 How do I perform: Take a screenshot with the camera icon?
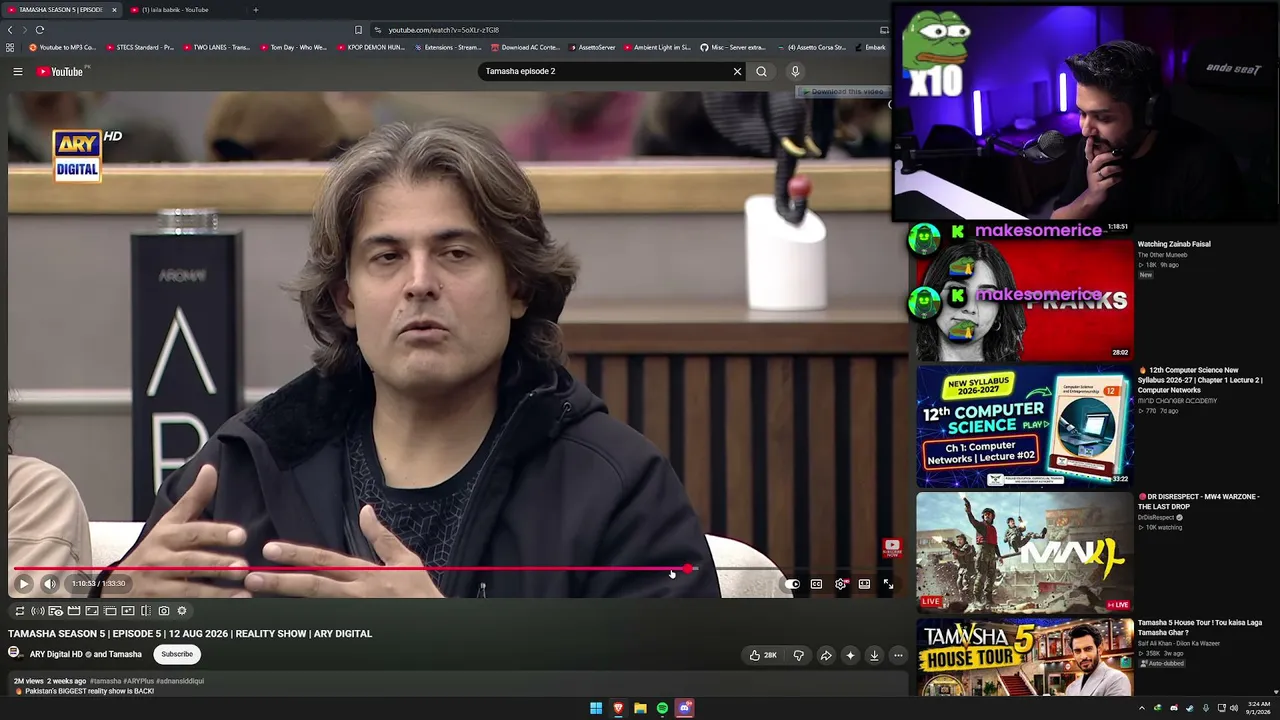pos(164,611)
